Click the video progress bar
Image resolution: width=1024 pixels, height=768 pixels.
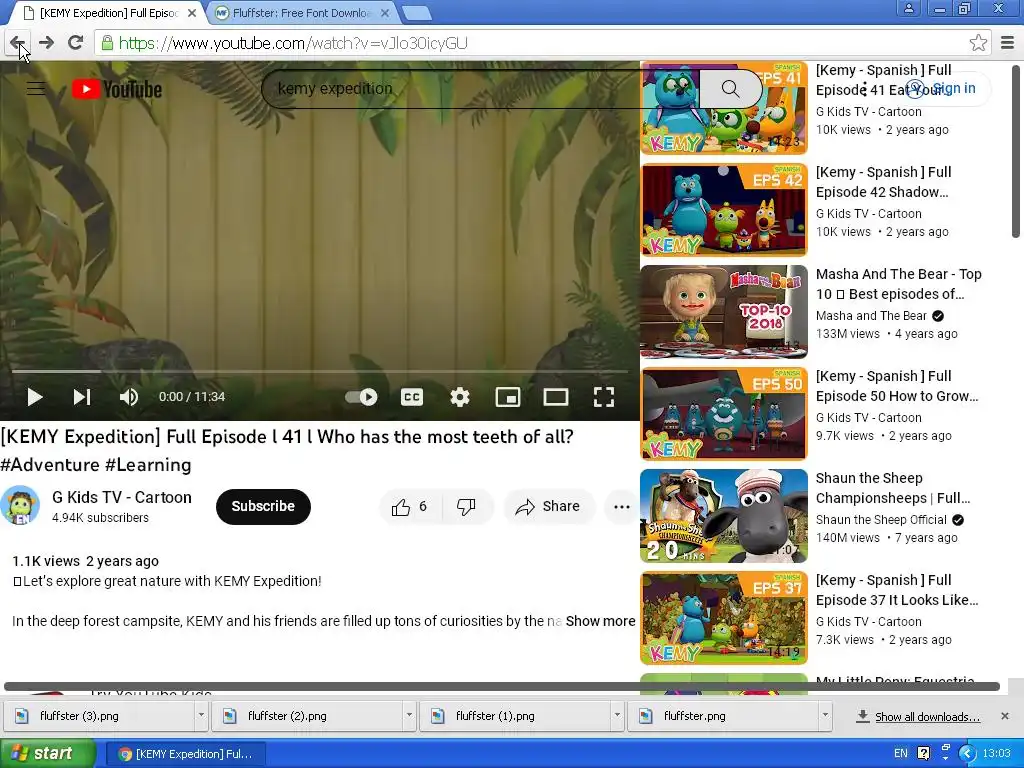(319, 372)
